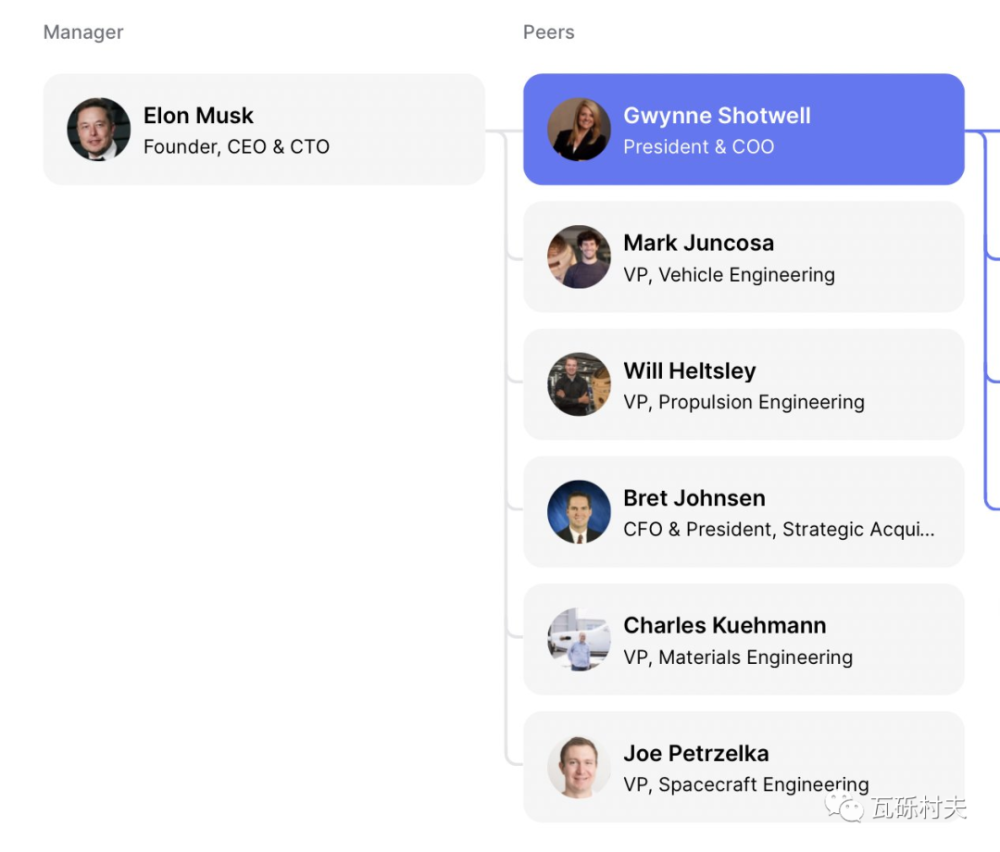The width and height of the screenshot is (1000, 852).
Task: Click Charles Kuehmann's avatar picture
Action: [x=579, y=639]
